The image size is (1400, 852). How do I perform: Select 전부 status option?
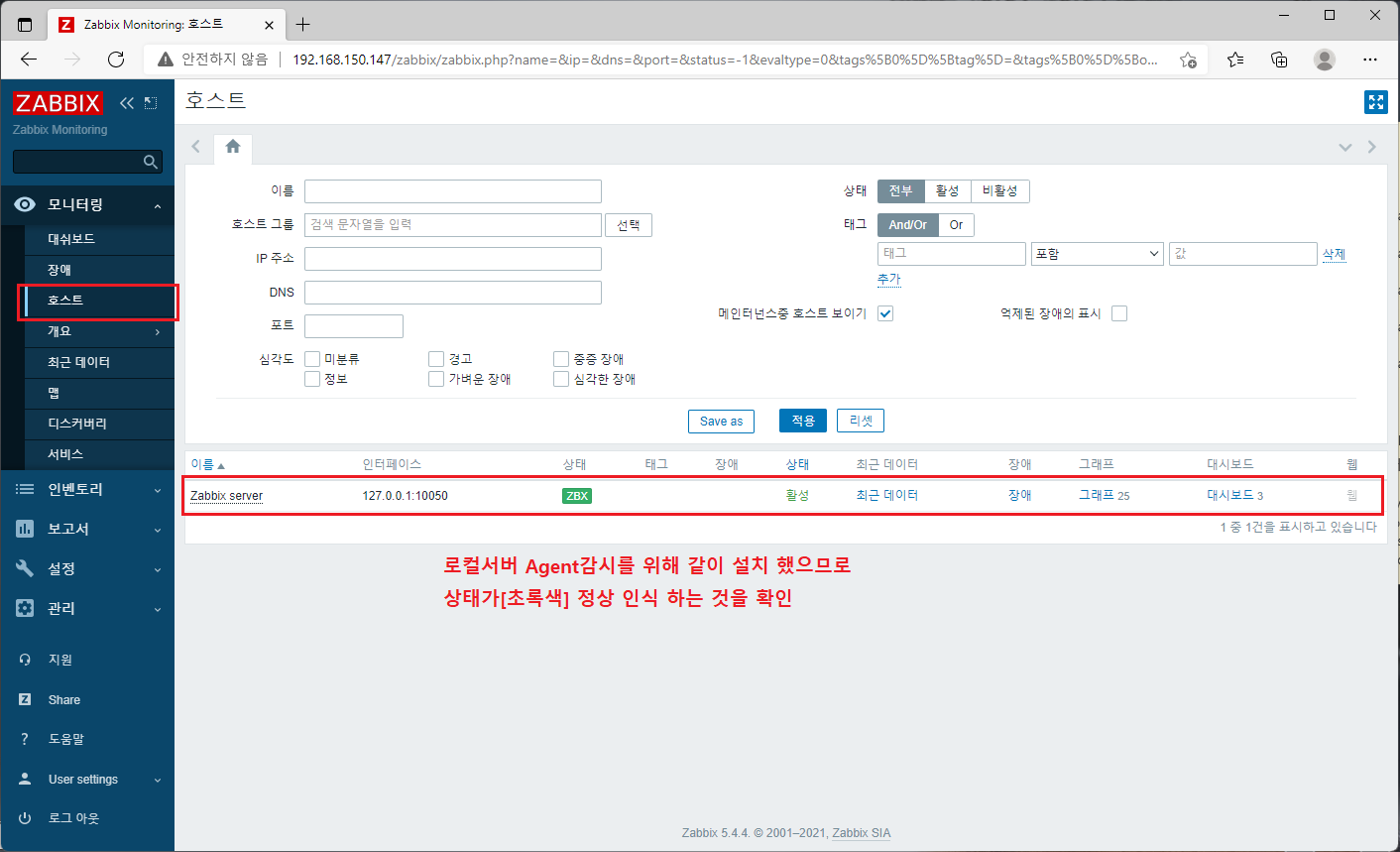click(x=900, y=190)
